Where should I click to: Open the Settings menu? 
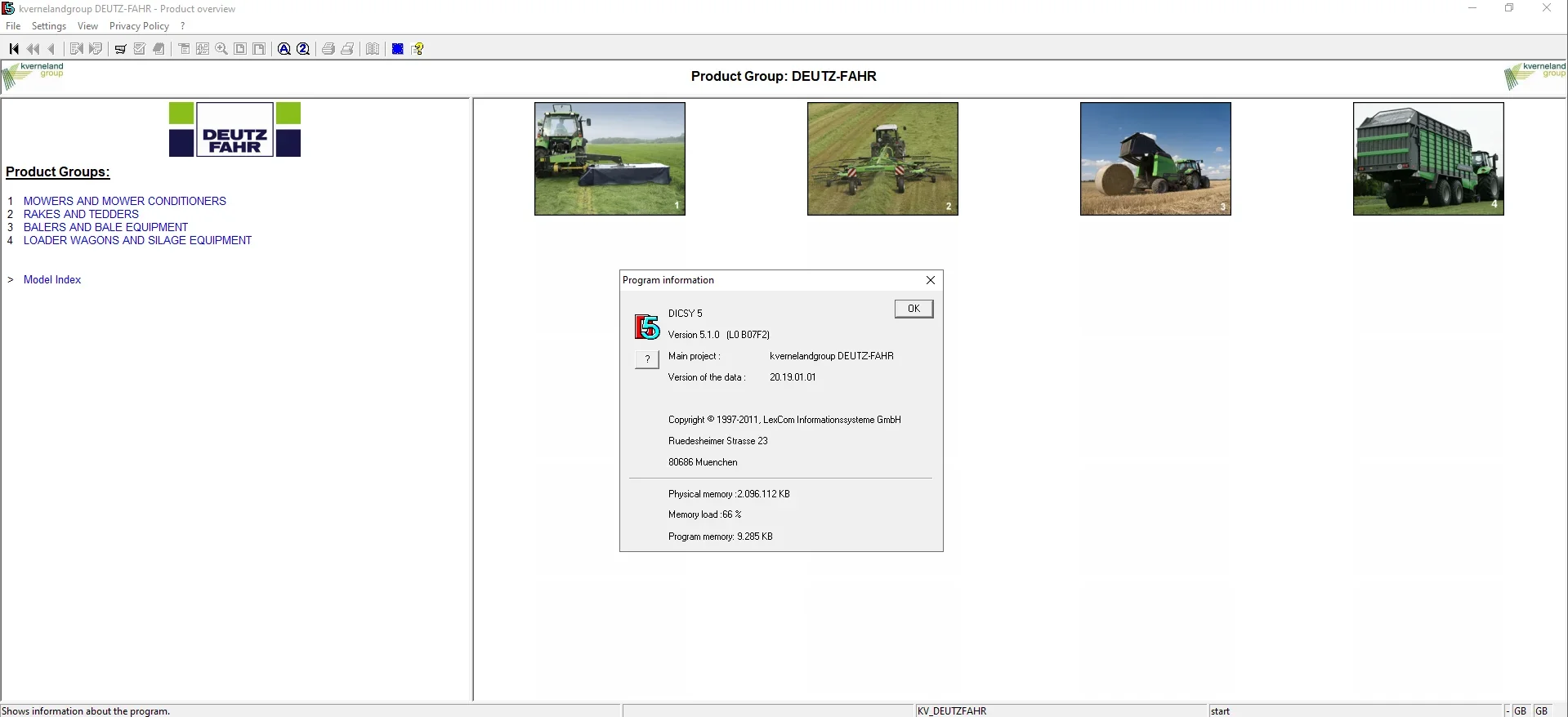point(49,26)
